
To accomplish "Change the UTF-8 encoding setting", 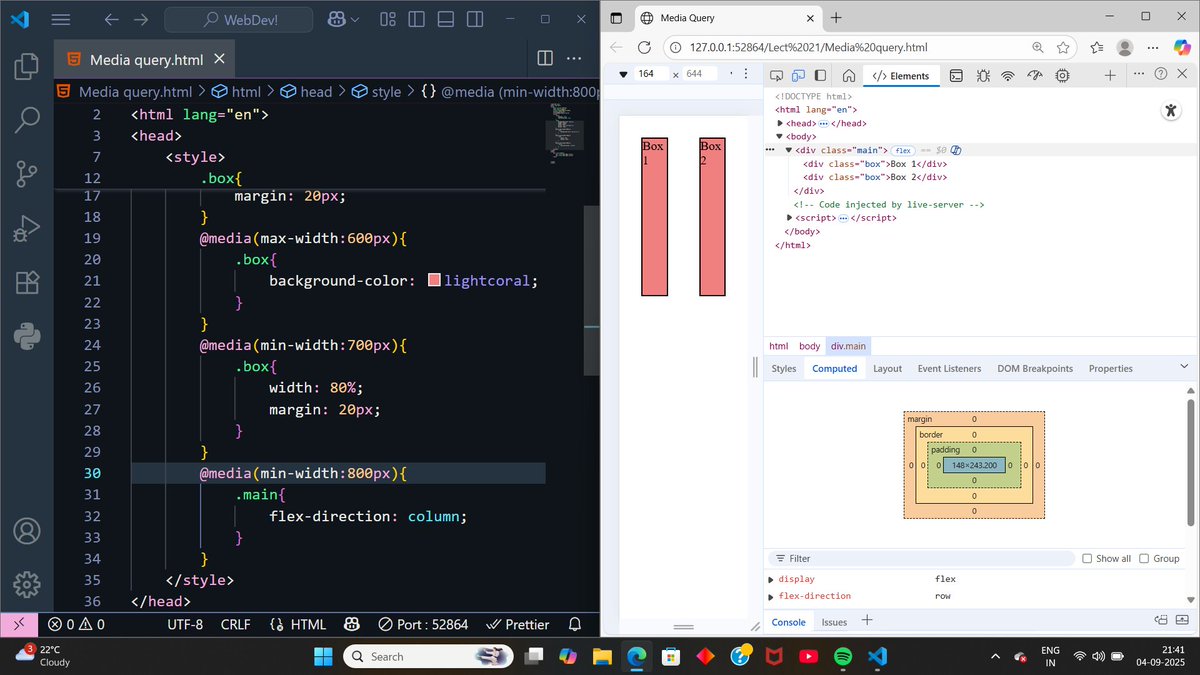I will point(185,624).
